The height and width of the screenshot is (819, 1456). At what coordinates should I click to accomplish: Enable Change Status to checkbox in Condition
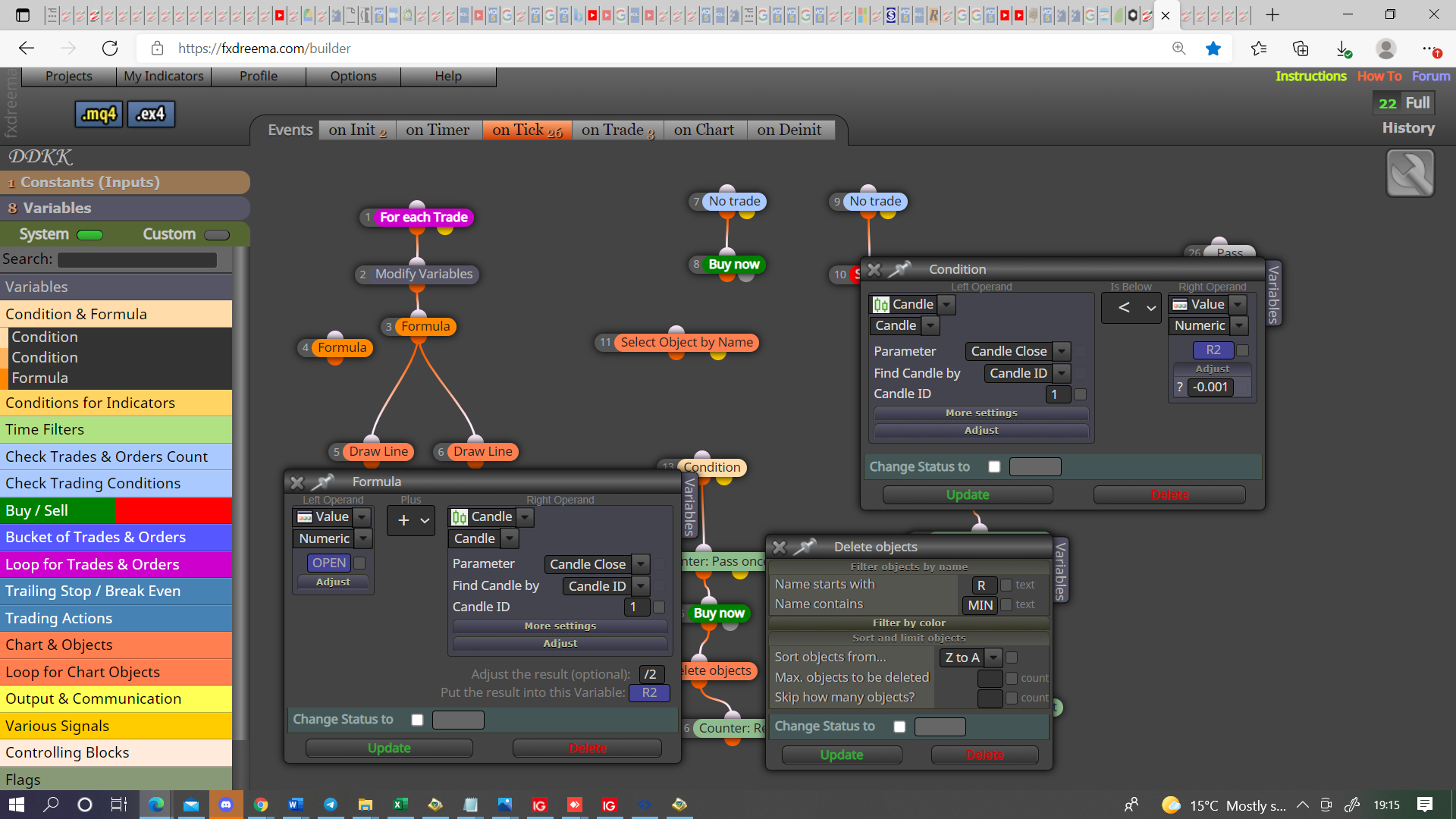coord(994,466)
